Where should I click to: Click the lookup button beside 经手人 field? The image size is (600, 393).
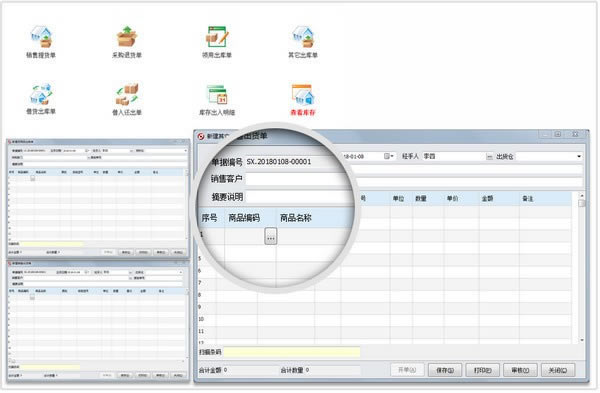click(489, 157)
